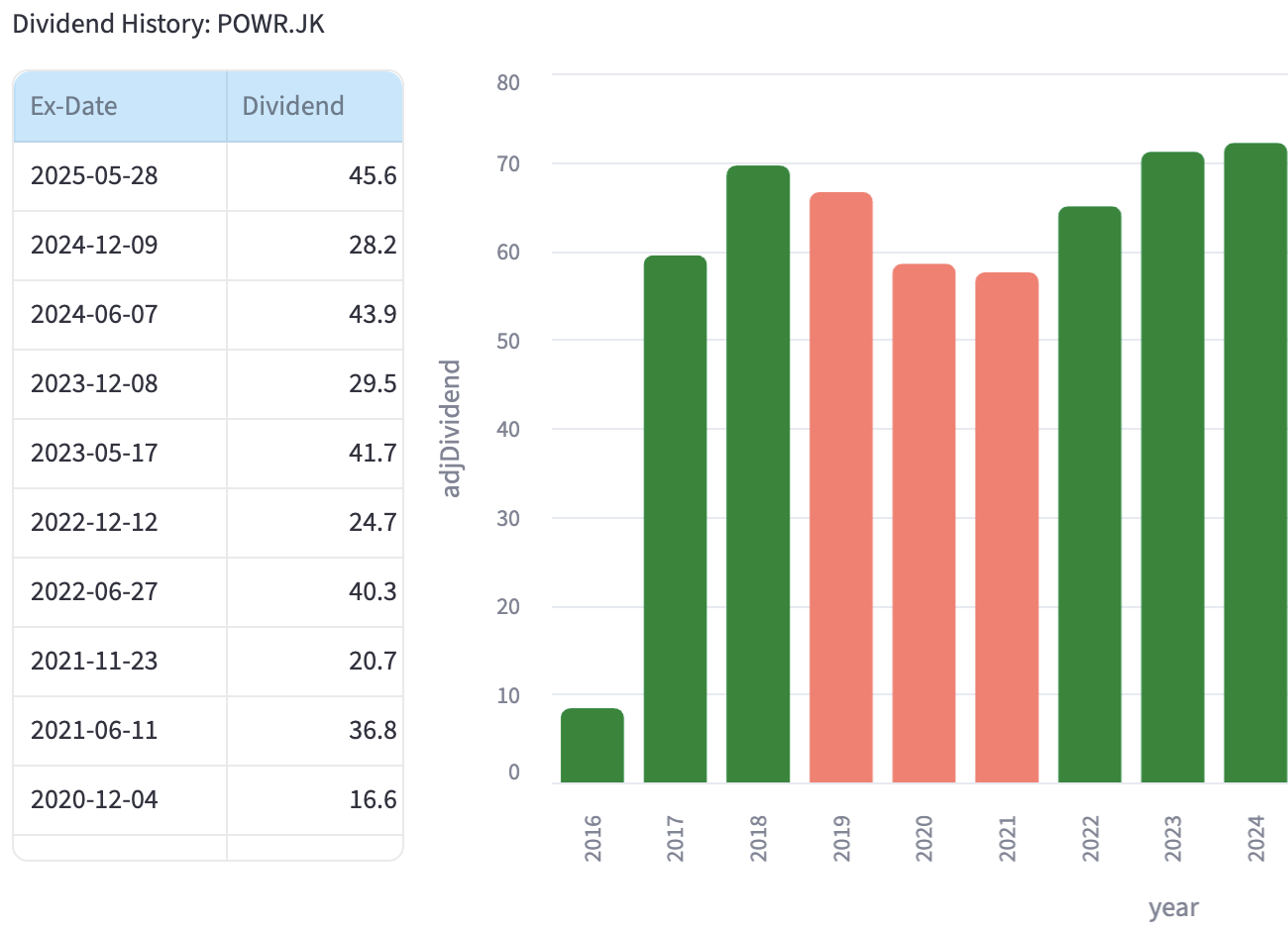Select the 16.6 dividend value
The image size is (1288, 931).
pos(315,800)
